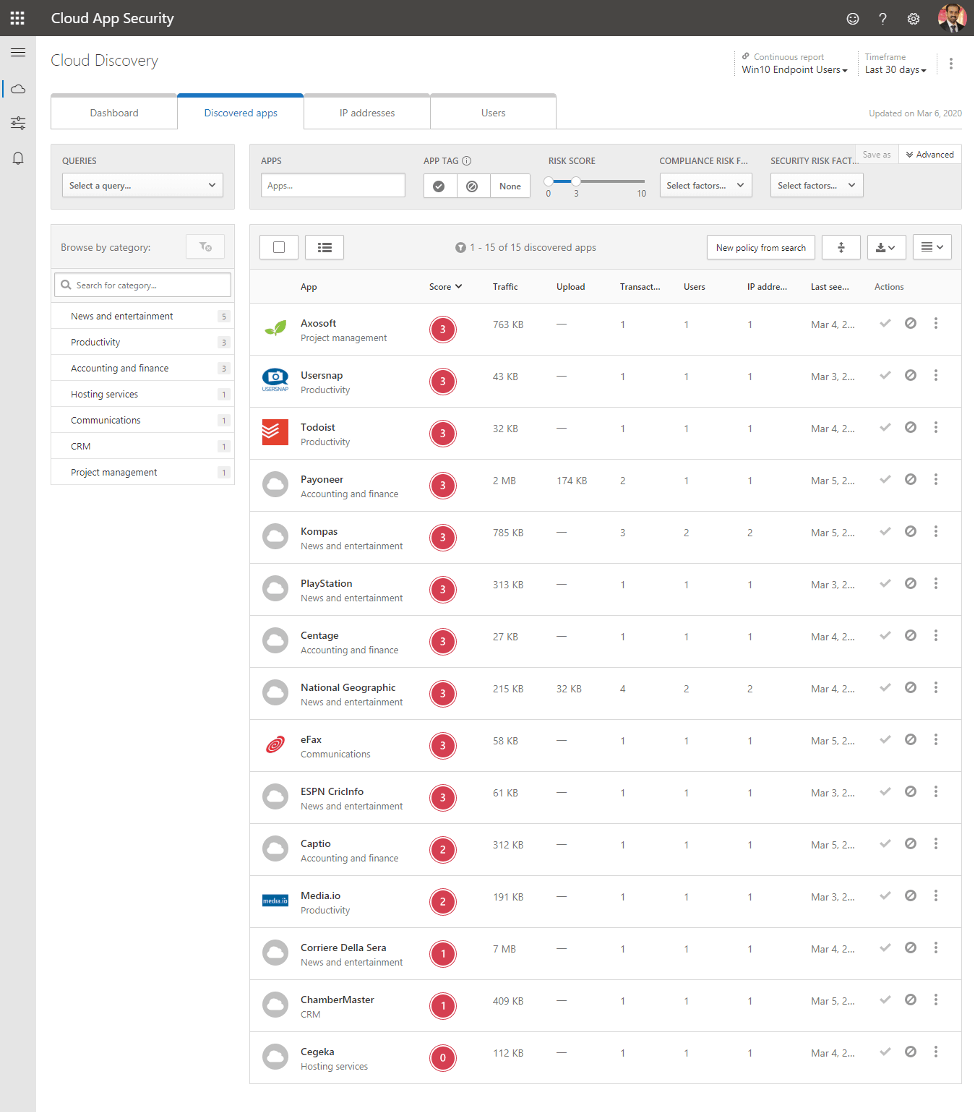Open Compliance risk factor dropdown
974x1112 pixels.
click(706, 186)
